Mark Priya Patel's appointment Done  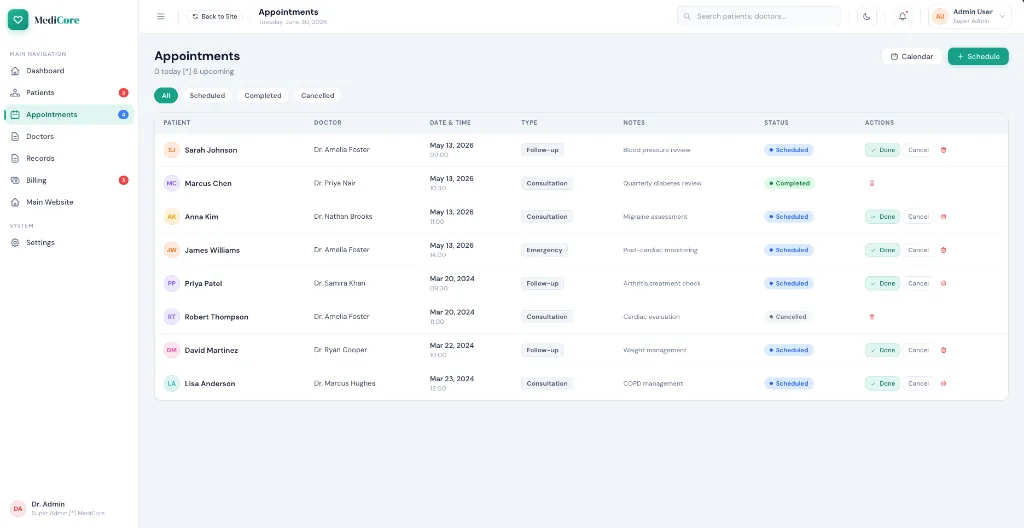pos(882,284)
